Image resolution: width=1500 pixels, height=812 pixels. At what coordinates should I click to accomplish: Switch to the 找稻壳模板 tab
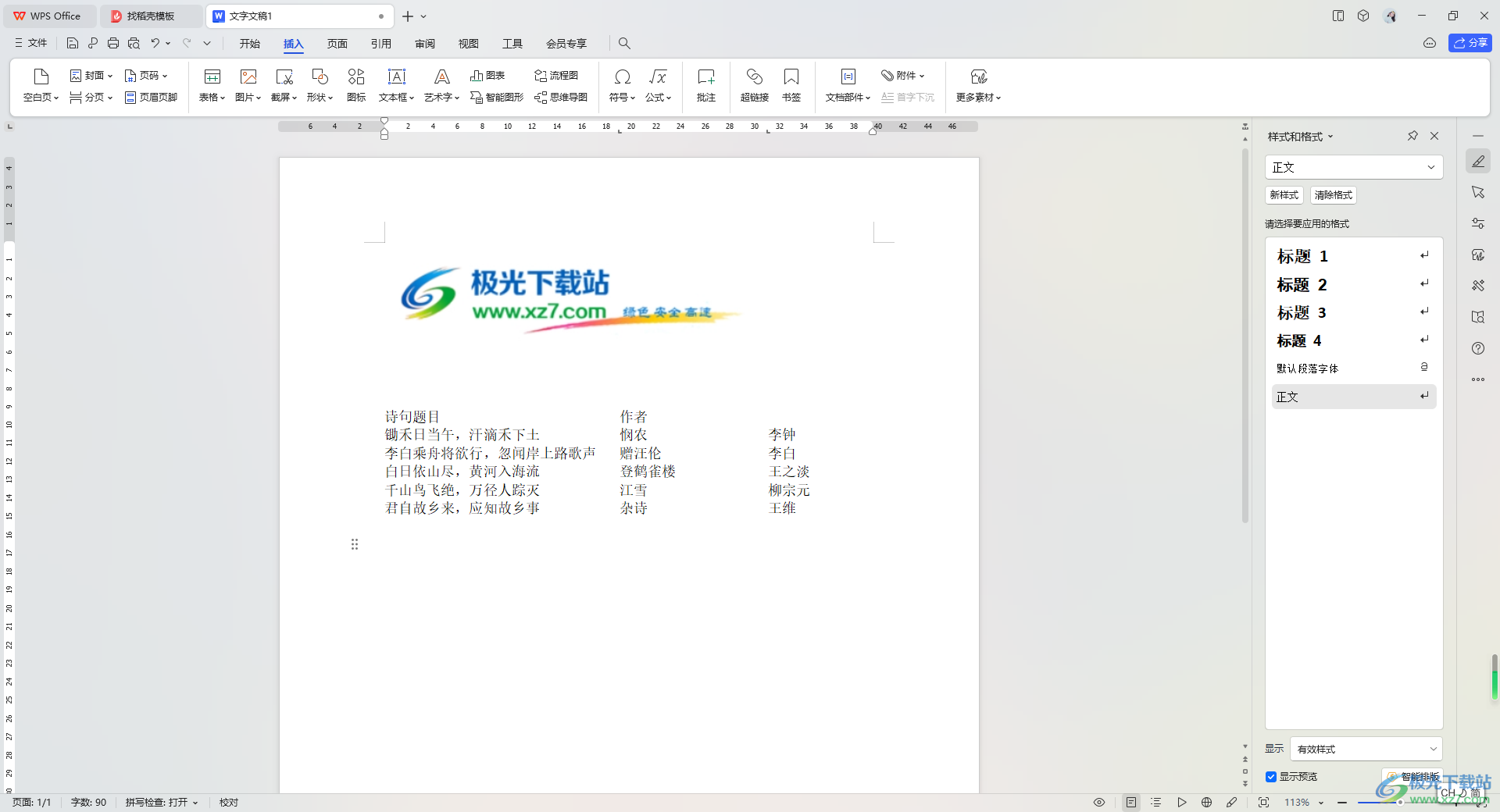[151, 16]
